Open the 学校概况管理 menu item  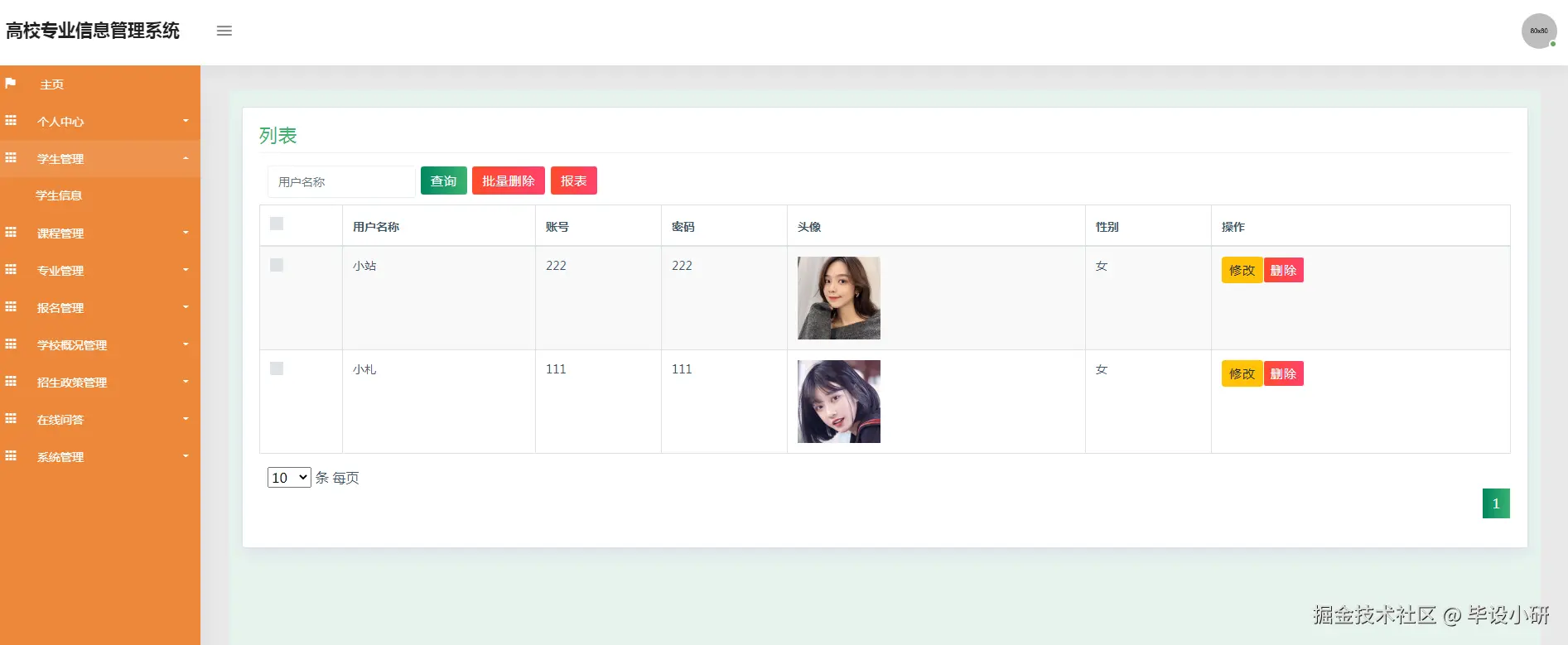tap(72, 344)
